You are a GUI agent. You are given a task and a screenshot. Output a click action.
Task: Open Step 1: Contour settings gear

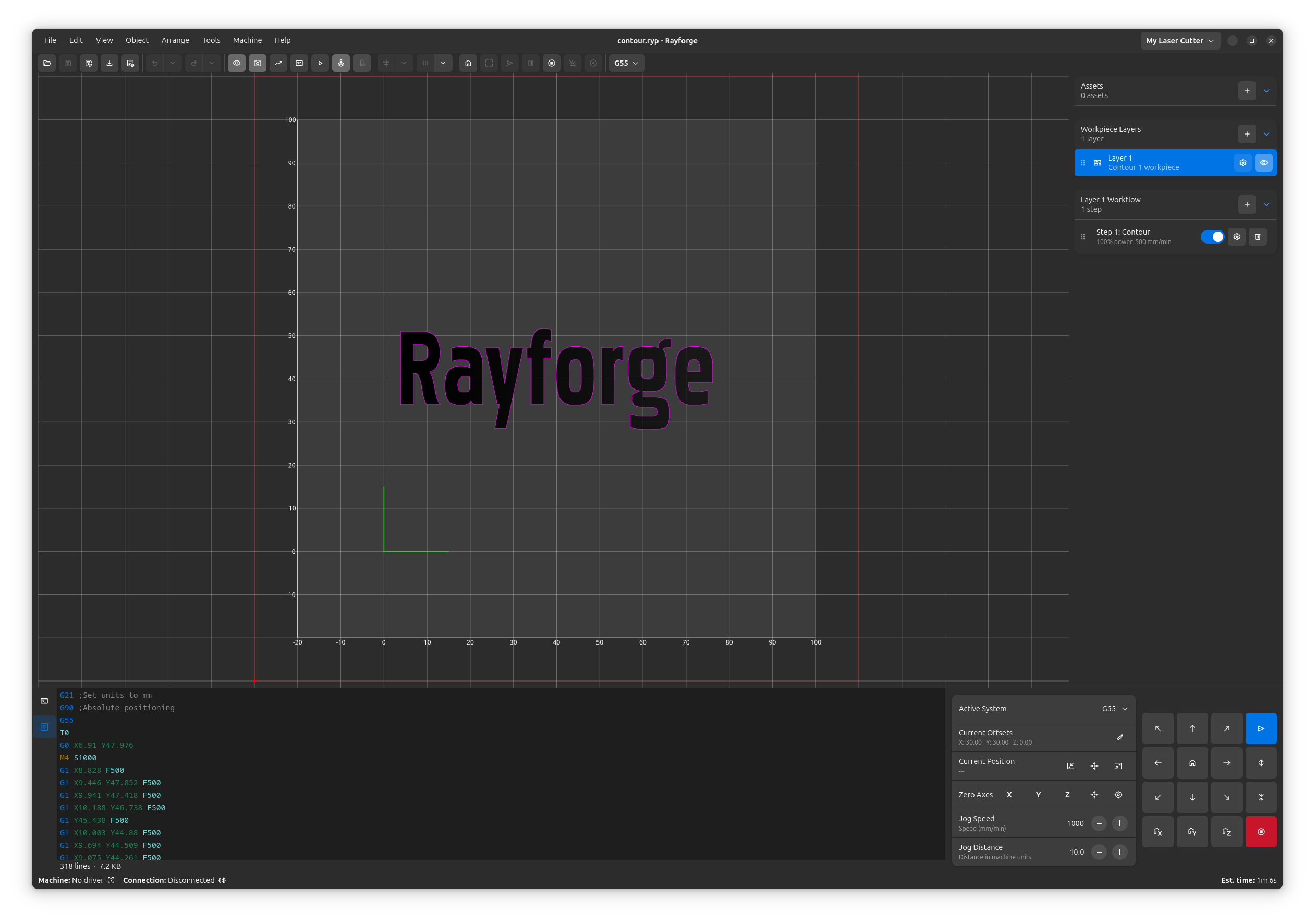[1237, 237]
